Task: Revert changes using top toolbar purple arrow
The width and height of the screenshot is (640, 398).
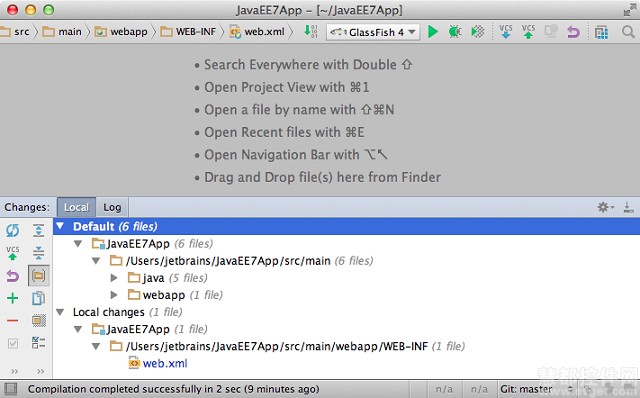Action: (x=573, y=31)
